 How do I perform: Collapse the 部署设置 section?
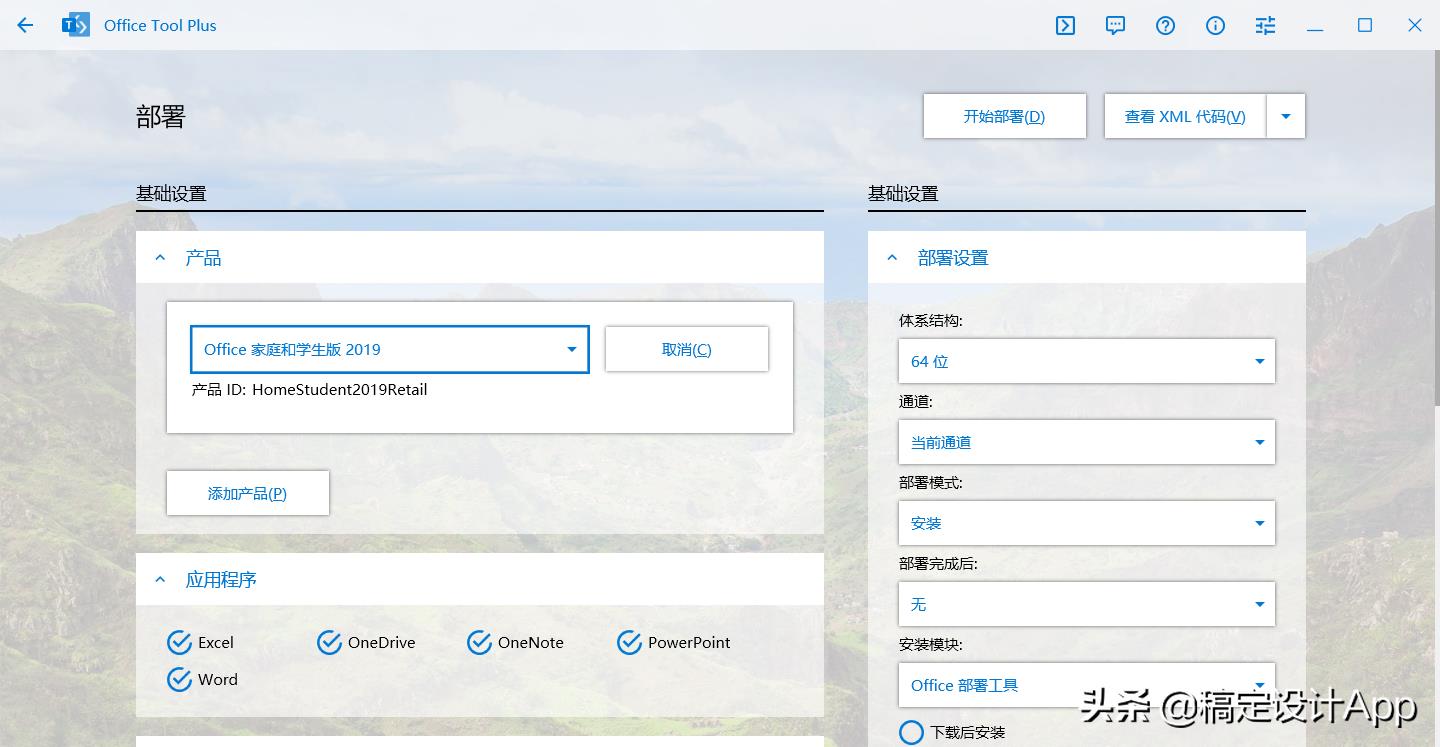tap(892, 258)
